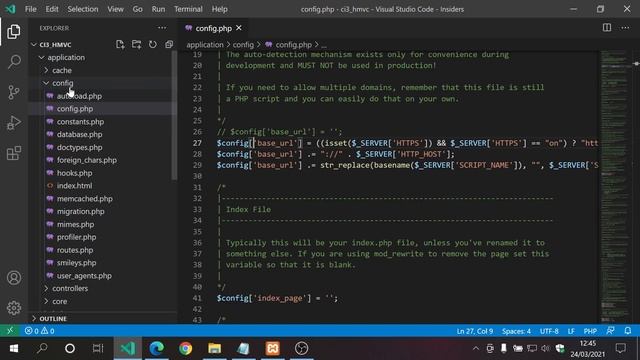
Task: Click the New Folder icon in explorer
Action: click(136, 44)
